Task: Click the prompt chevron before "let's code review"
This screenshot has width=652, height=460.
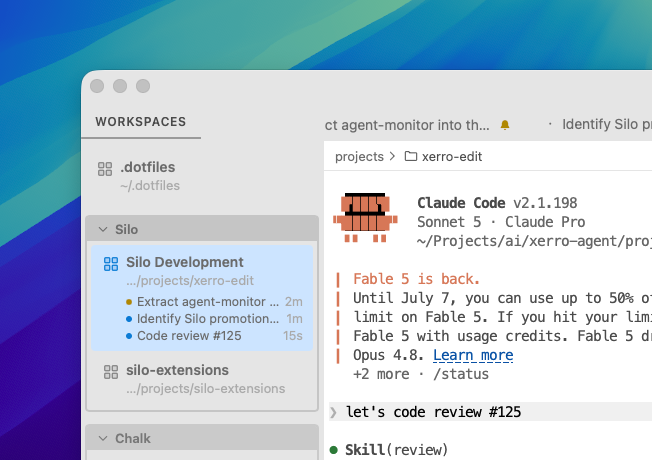Action: 333,412
